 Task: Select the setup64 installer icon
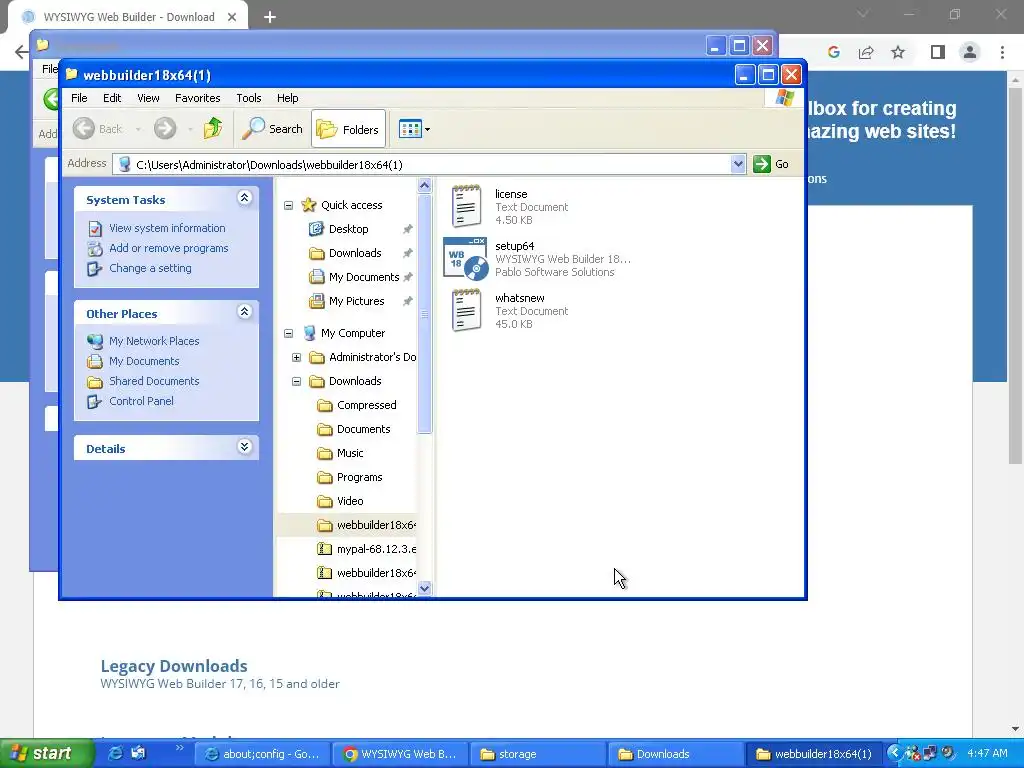coord(466,259)
